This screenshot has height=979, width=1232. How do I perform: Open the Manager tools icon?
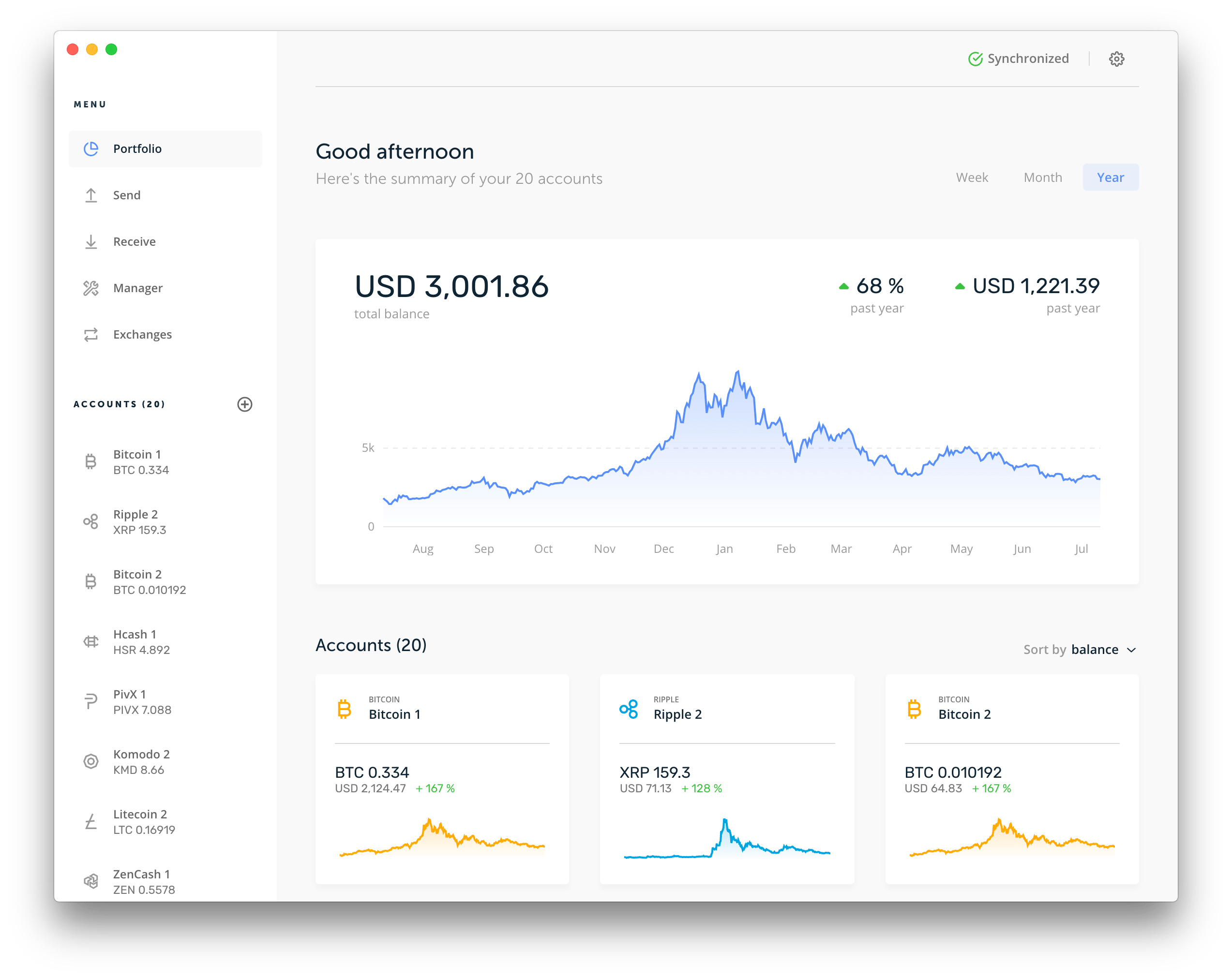pos(91,288)
